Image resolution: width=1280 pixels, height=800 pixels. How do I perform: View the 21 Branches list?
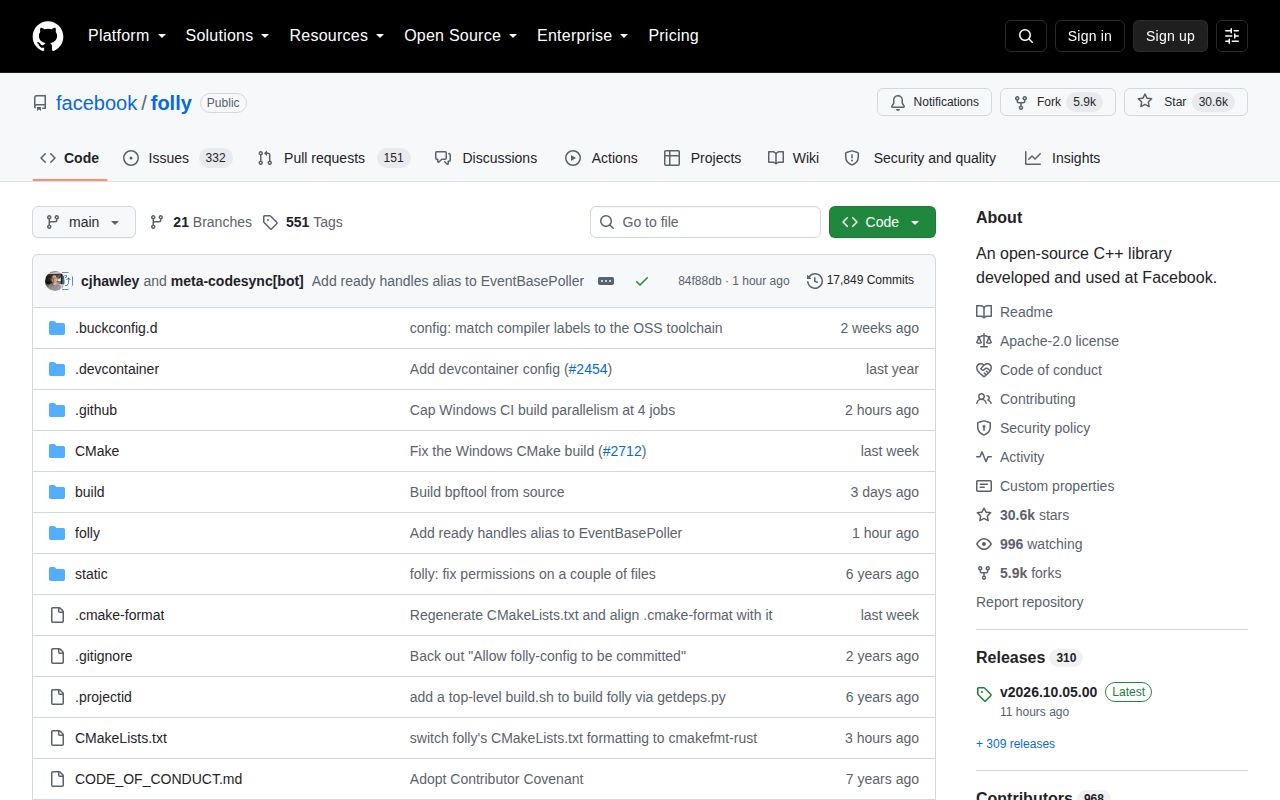(x=201, y=222)
